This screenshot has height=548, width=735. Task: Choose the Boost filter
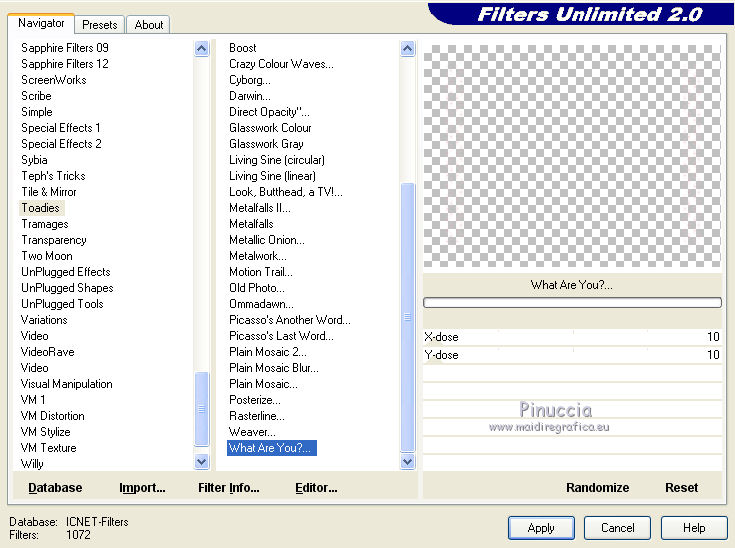coord(243,48)
